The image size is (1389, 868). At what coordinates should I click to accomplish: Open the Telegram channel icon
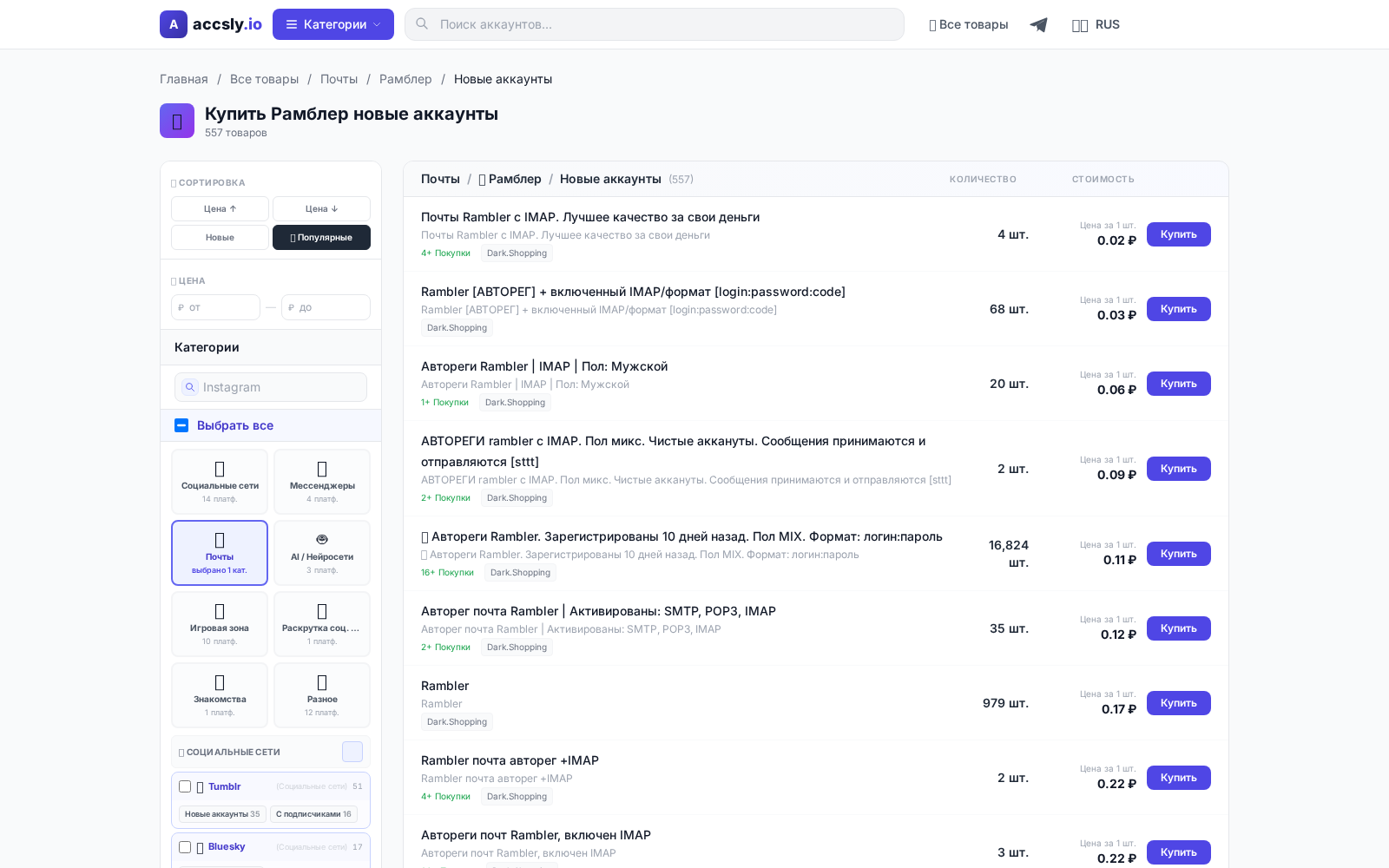[x=1038, y=24]
